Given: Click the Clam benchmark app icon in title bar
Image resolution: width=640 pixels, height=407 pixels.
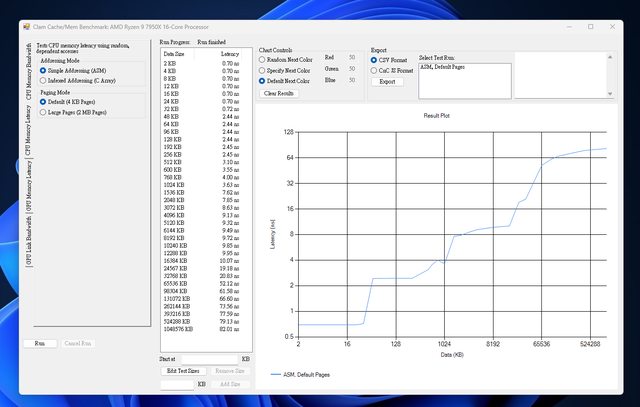Looking at the screenshot, I should [x=27, y=28].
